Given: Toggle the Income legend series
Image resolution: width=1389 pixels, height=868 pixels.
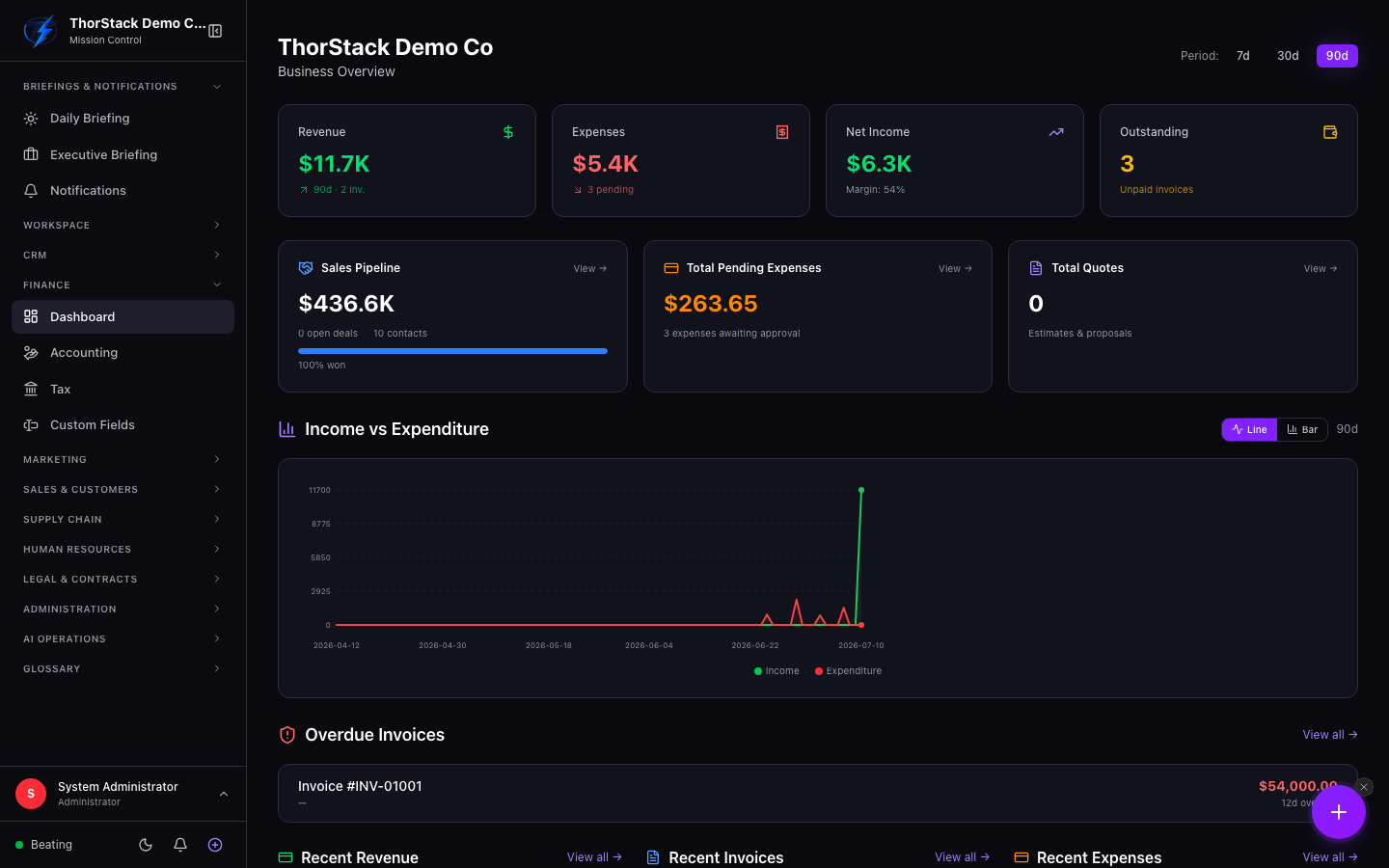Looking at the screenshot, I should pyautogui.click(x=776, y=671).
